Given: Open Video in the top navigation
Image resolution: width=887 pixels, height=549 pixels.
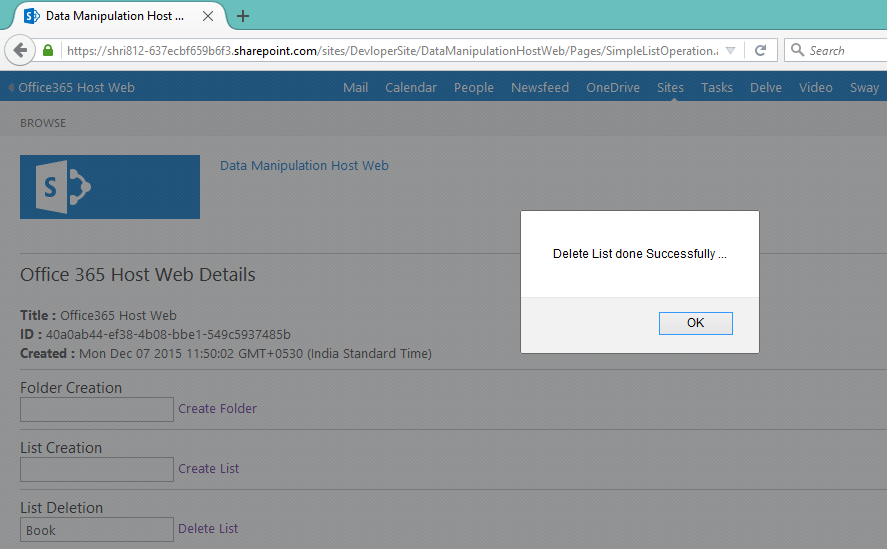Looking at the screenshot, I should 815,88.
